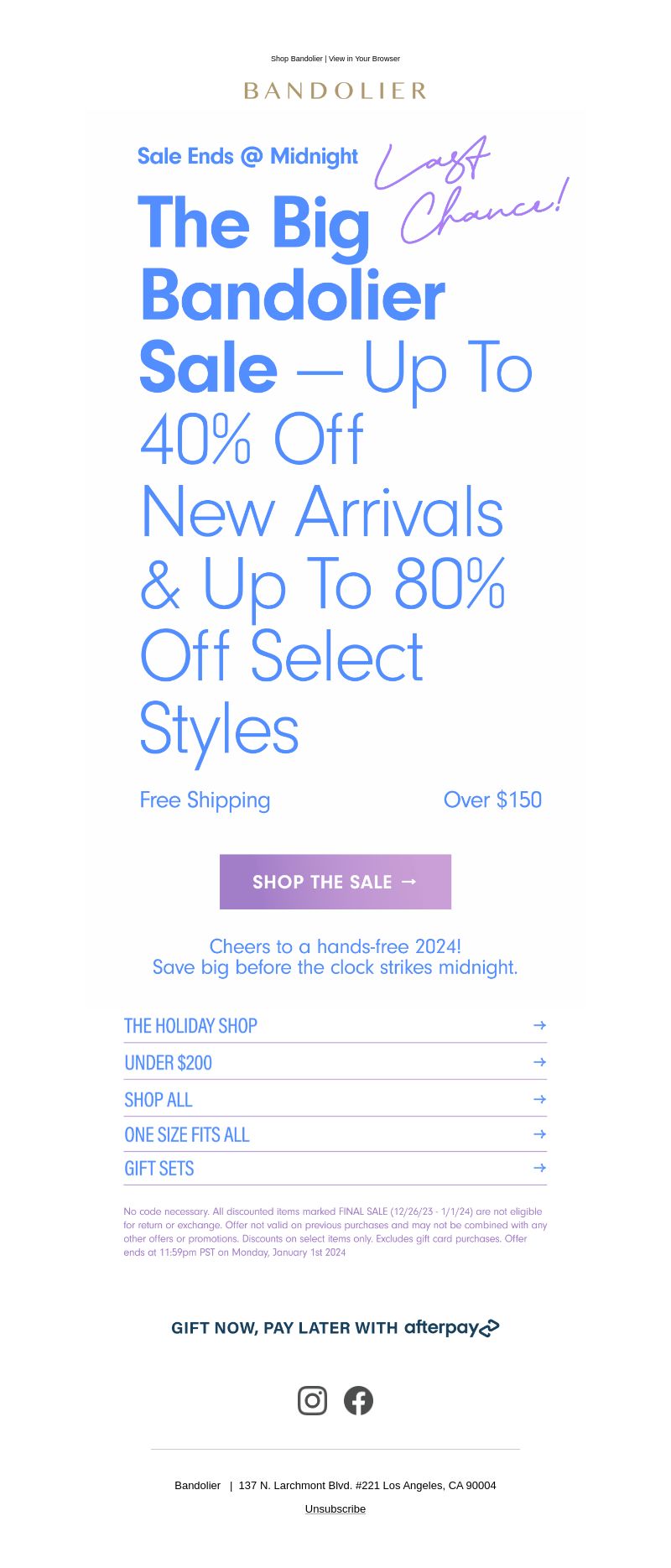Open the Shop Bandolier link at top

[x=297, y=59]
